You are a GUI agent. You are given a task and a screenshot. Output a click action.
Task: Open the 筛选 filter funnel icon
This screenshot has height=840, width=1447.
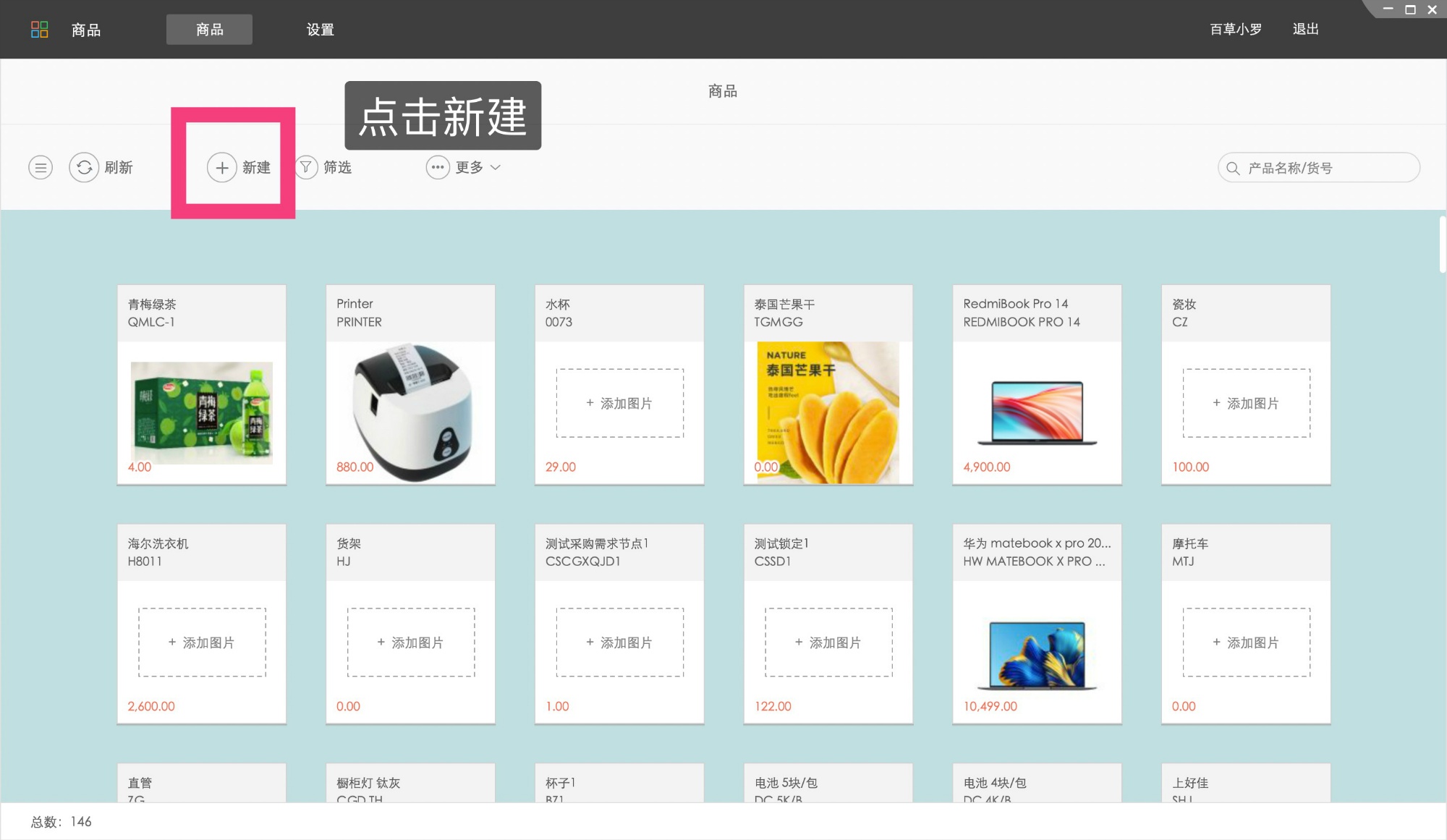coord(306,167)
